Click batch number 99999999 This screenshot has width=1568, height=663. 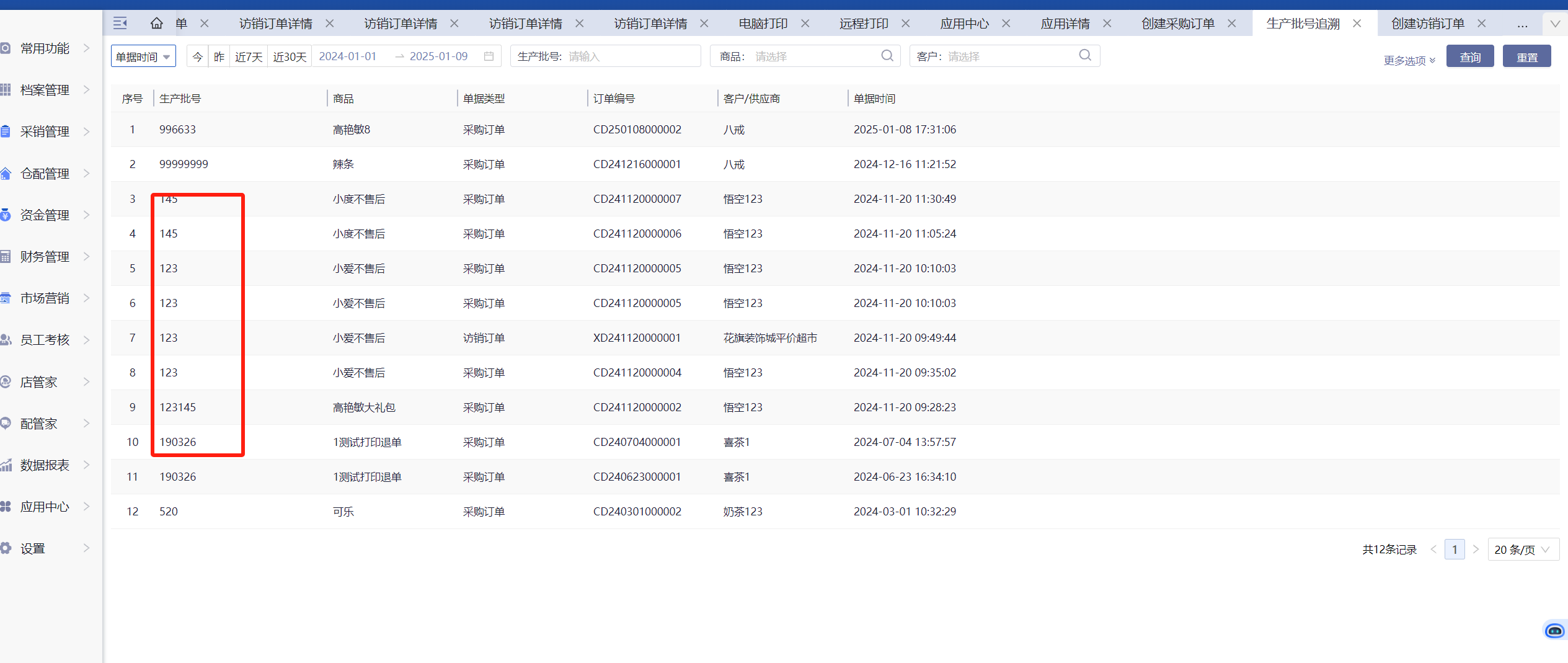coord(184,164)
